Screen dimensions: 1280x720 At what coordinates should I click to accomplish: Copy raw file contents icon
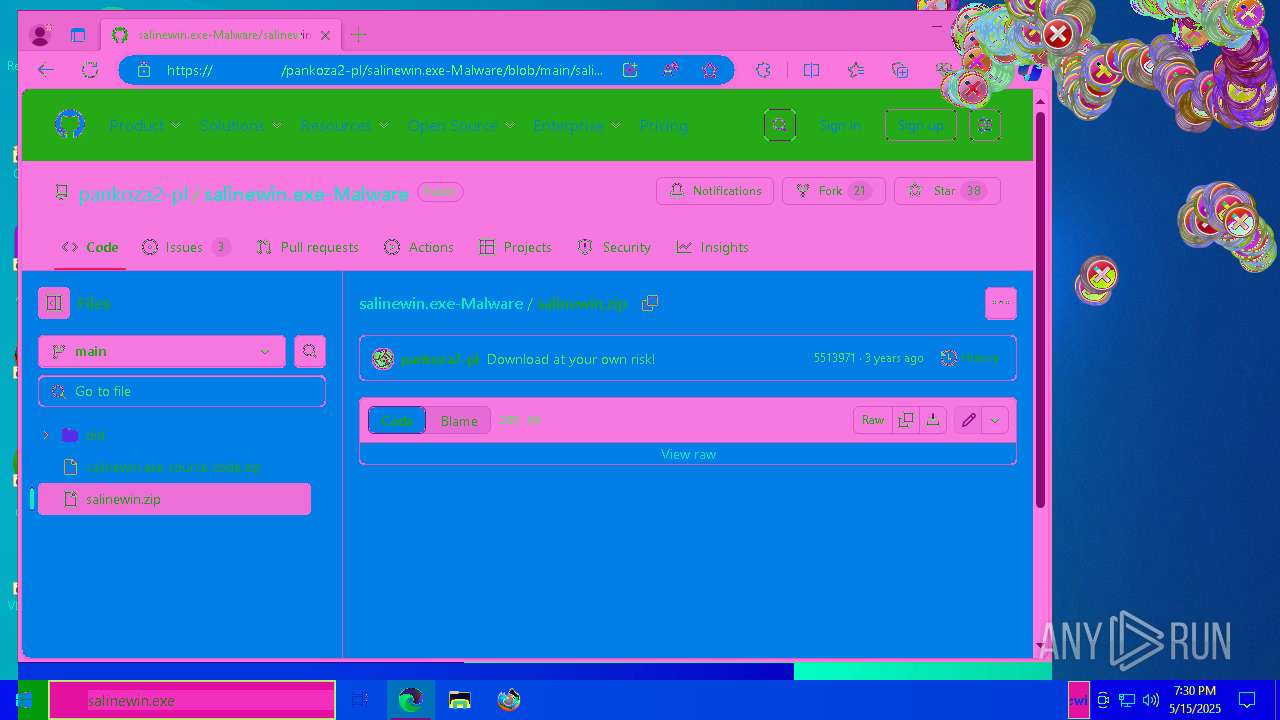pos(906,421)
